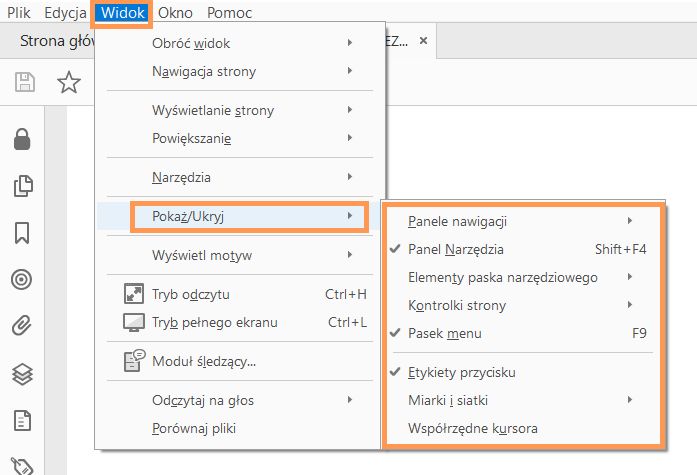The width and height of the screenshot is (697, 475).
Task: Open the Edycja menu
Action: (65, 12)
